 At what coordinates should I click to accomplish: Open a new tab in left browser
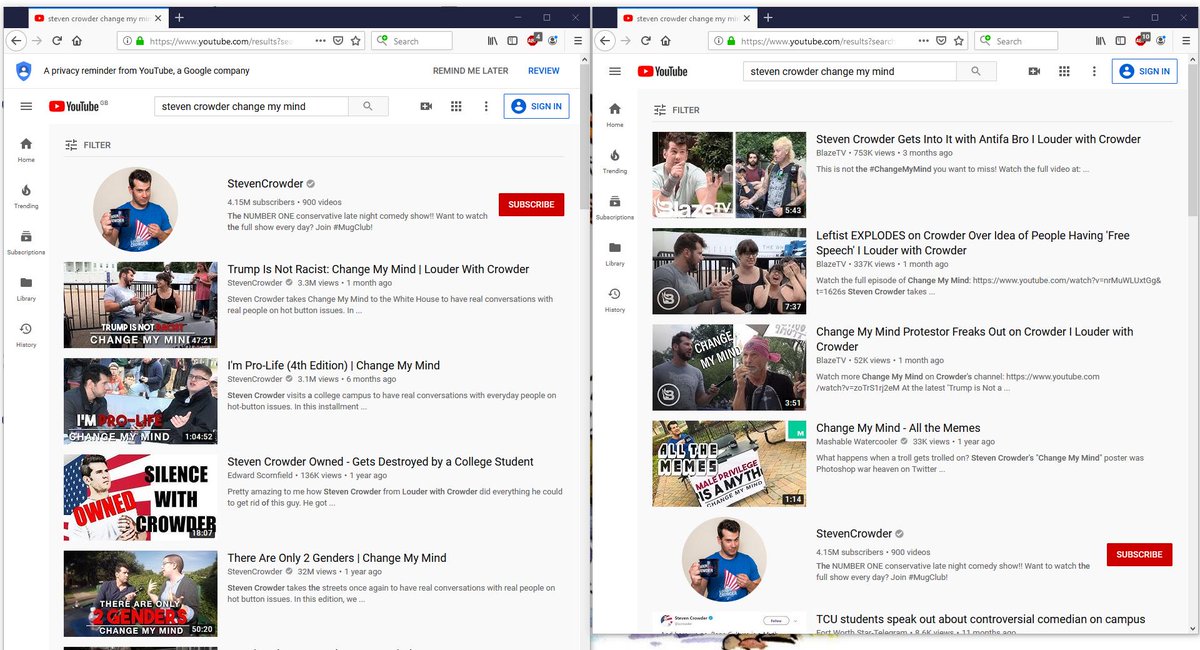click(x=179, y=18)
